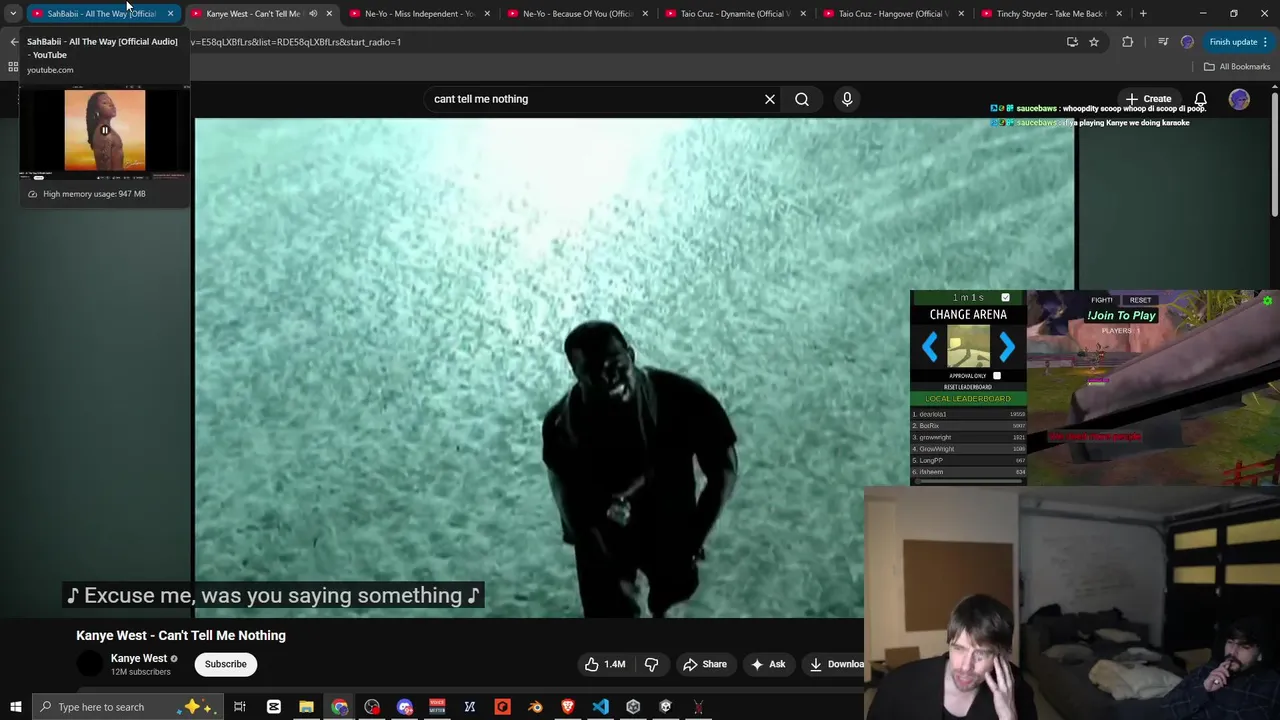1280x720 pixels.
Task: Clear the YouTube search box text
Action: coord(770,99)
